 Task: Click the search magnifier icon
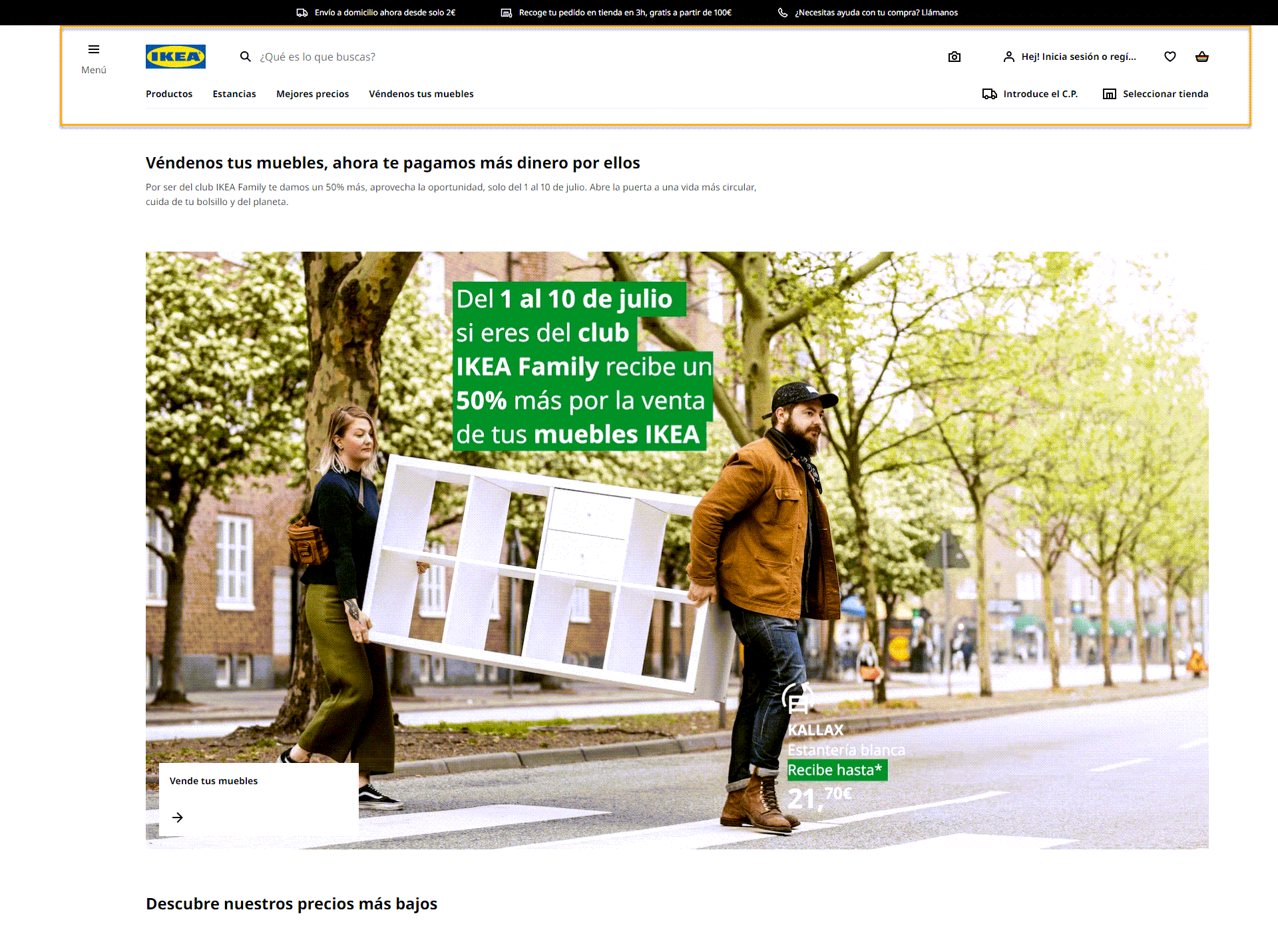(x=246, y=57)
